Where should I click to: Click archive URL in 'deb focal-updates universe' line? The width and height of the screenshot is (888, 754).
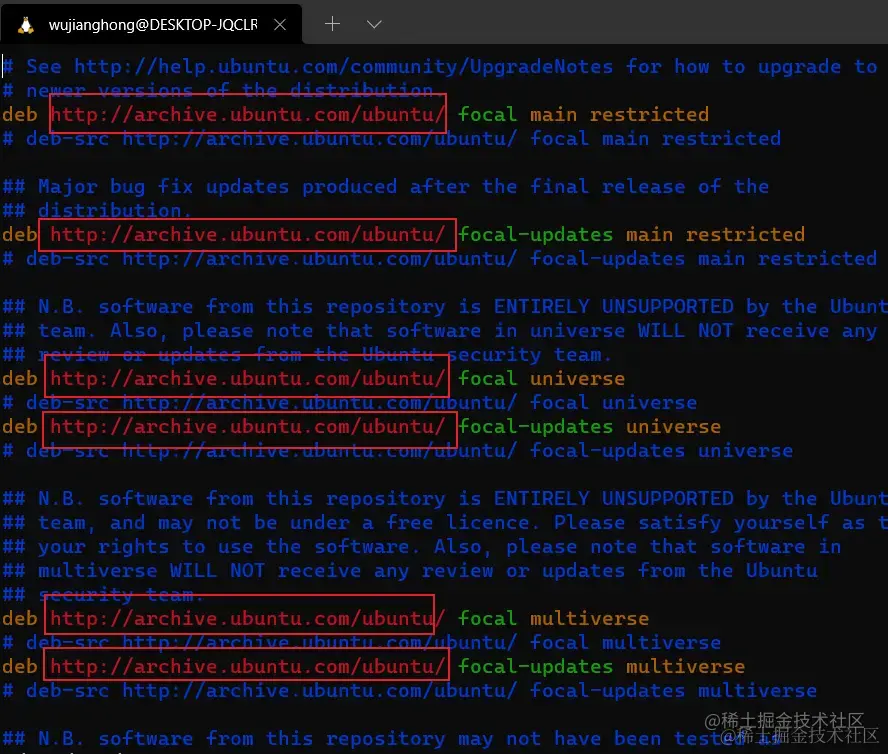[x=247, y=427]
